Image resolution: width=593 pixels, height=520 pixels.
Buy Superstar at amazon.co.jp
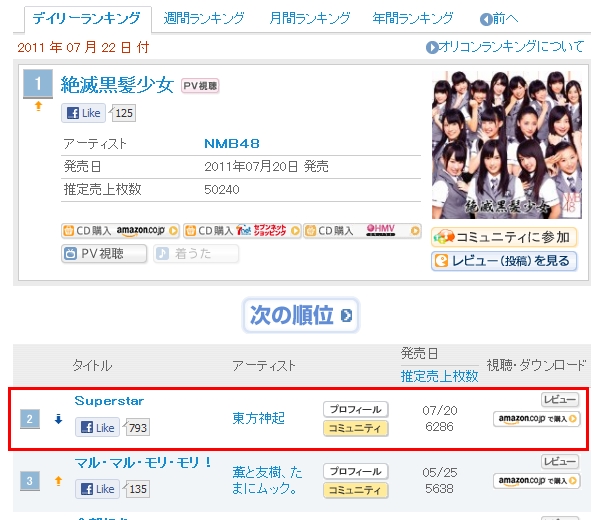[536, 419]
